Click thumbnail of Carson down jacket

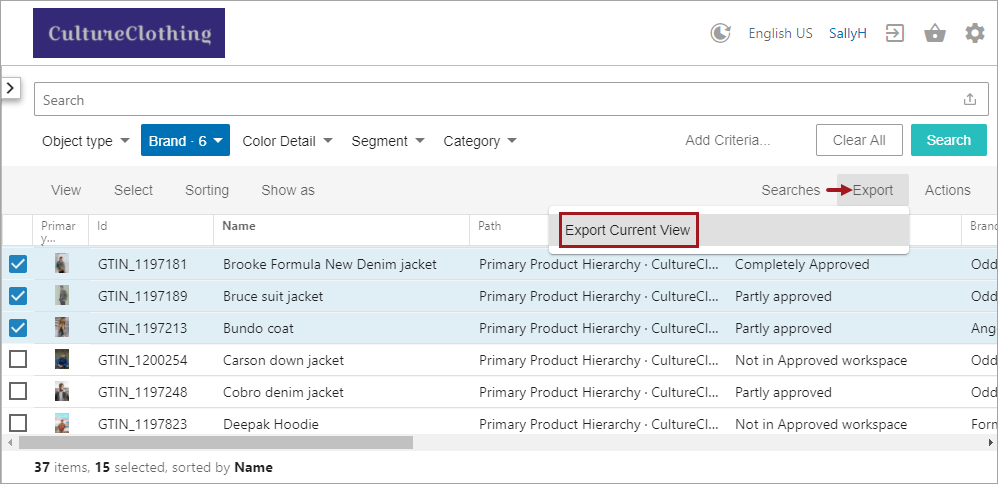[x=62, y=360]
